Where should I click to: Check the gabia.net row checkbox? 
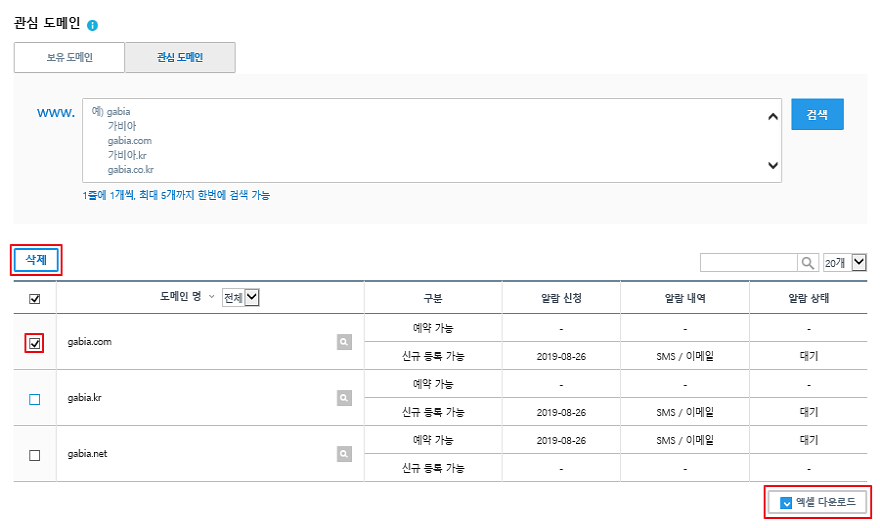pos(35,455)
